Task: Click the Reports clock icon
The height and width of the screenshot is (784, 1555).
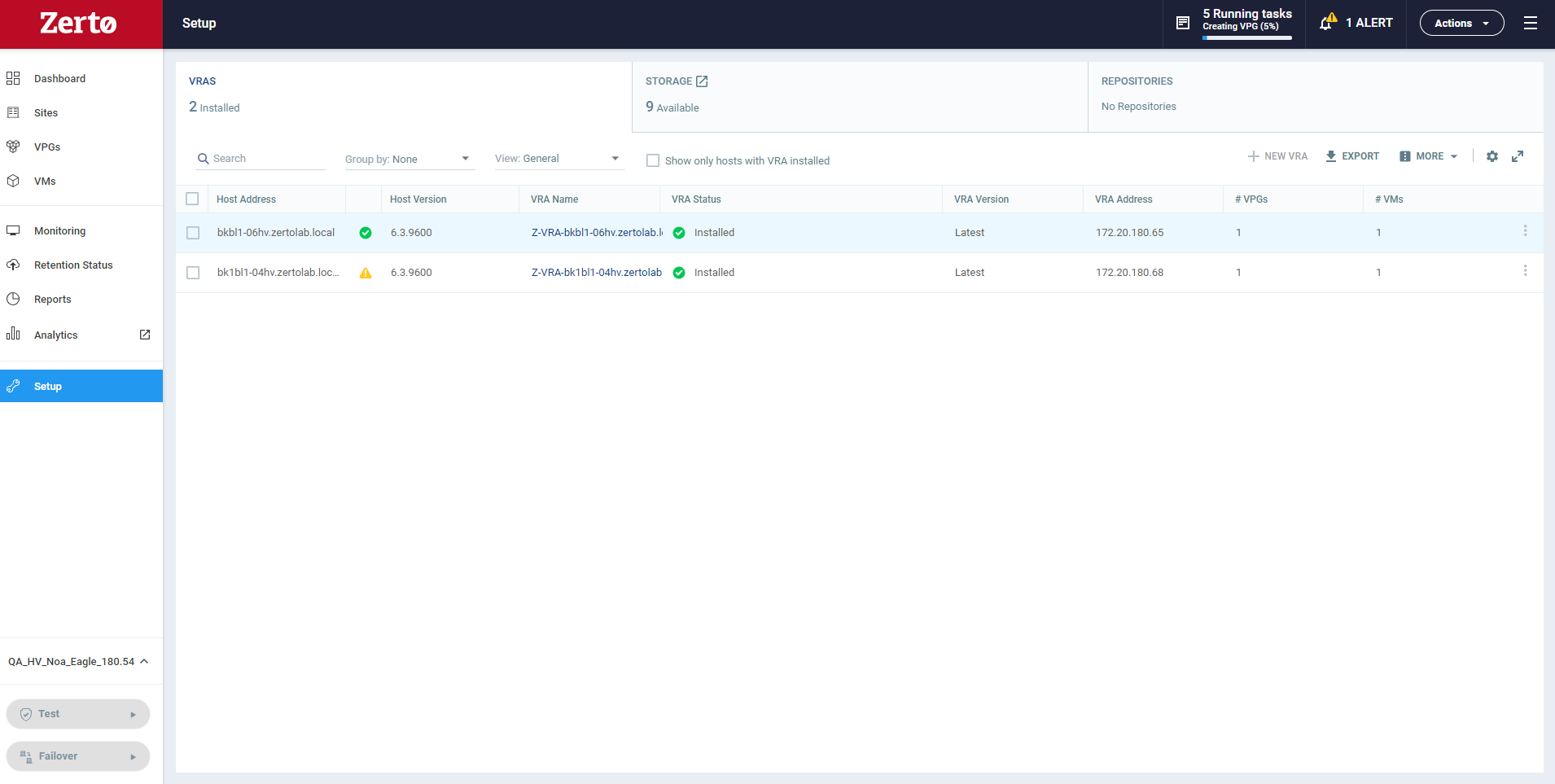Action: point(13,299)
